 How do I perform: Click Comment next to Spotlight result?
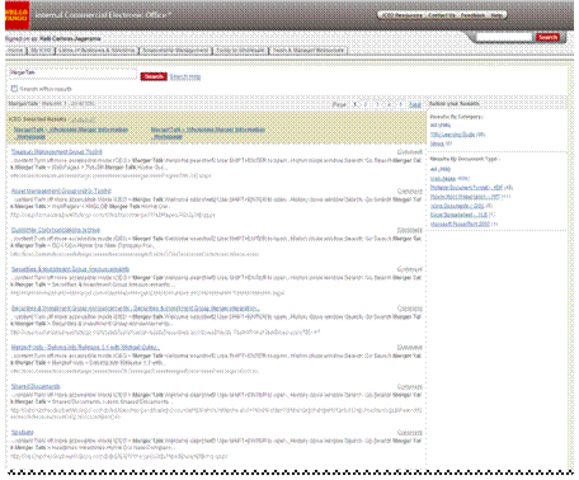[x=410, y=432]
